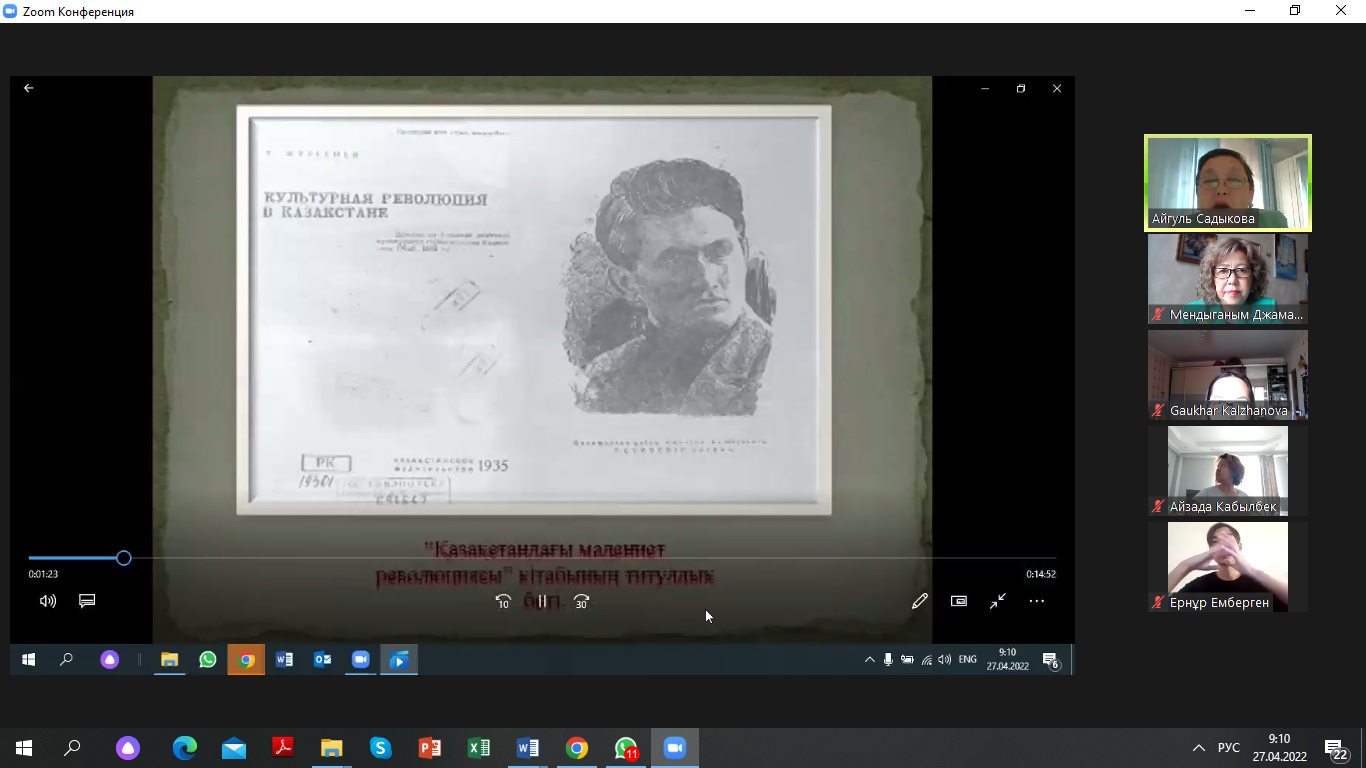Click muted mic icon beside Мендыганым
Image resolution: width=1366 pixels, height=768 pixels.
click(x=1159, y=314)
